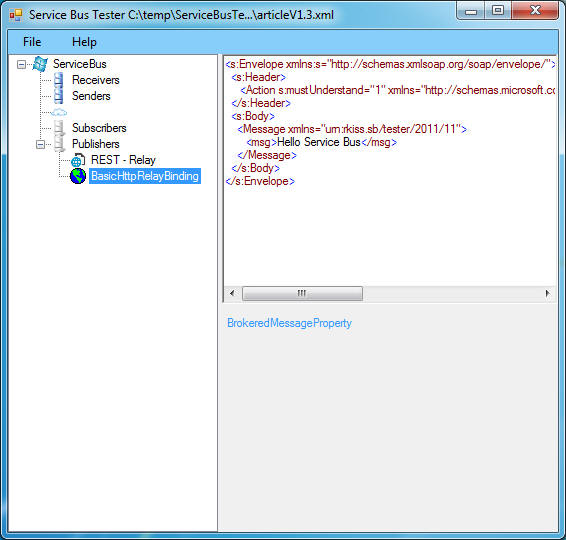The image size is (566, 540).
Task: Open the Help menu
Action: (x=84, y=42)
